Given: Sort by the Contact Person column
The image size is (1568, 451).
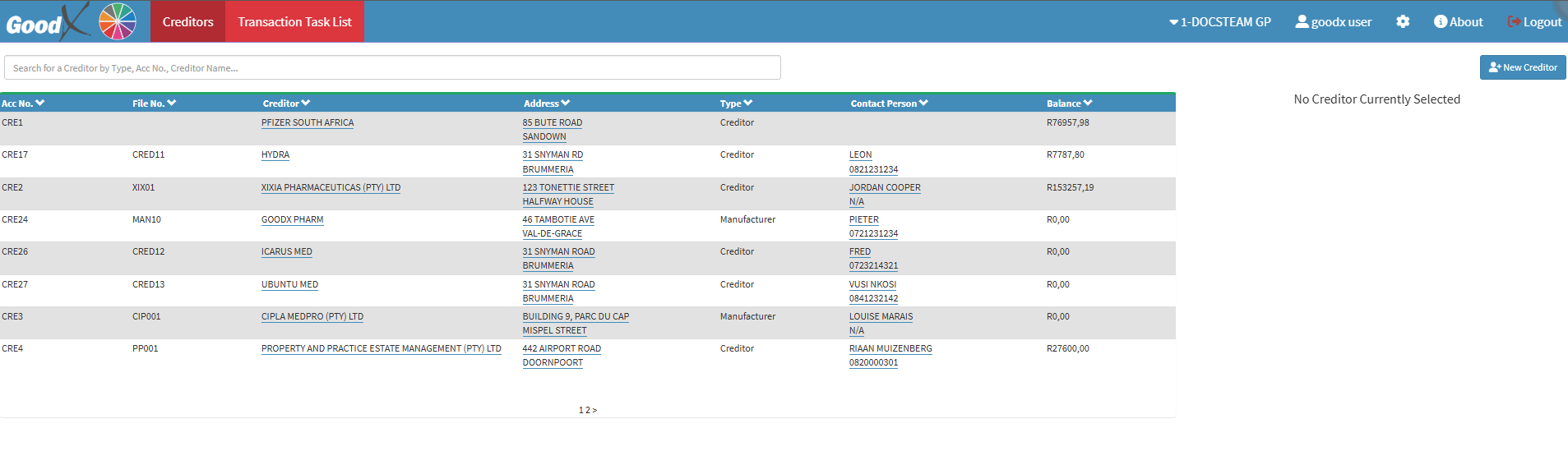Looking at the screenshot, I should [x=889, y=104].
